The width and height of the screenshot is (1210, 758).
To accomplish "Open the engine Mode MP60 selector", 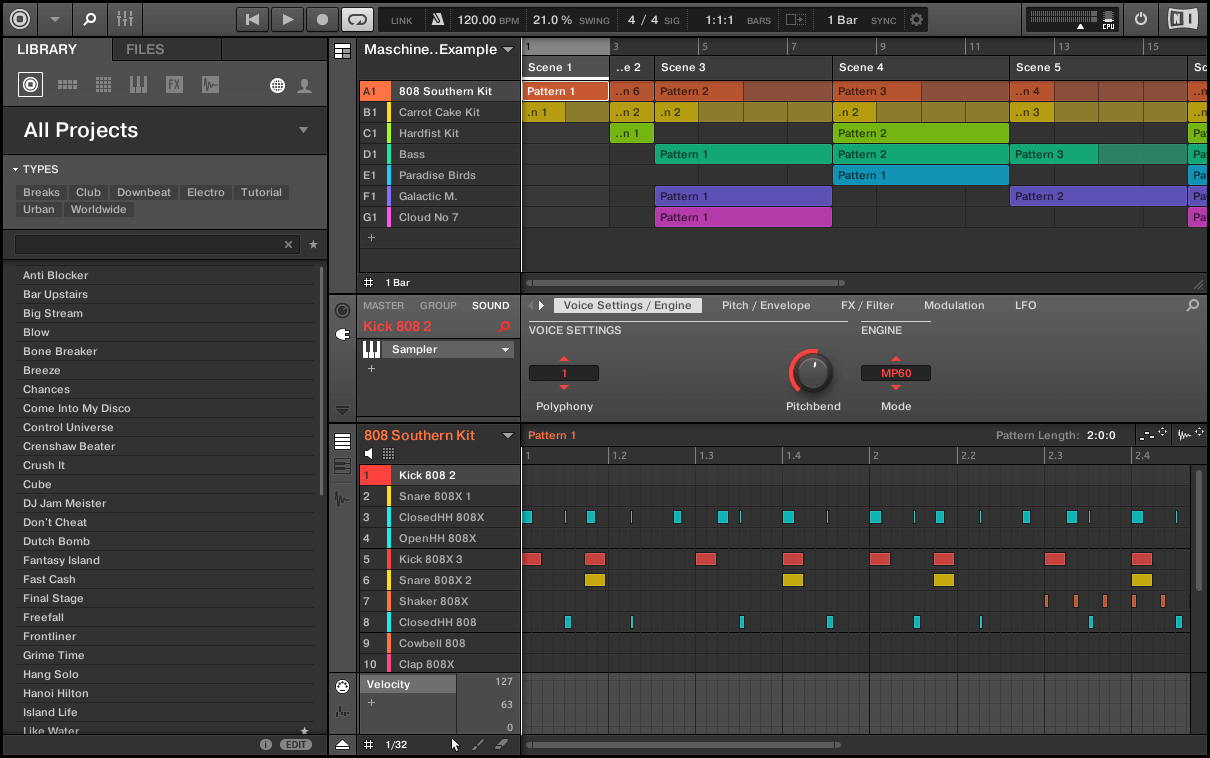I will (x=896, y=373).
